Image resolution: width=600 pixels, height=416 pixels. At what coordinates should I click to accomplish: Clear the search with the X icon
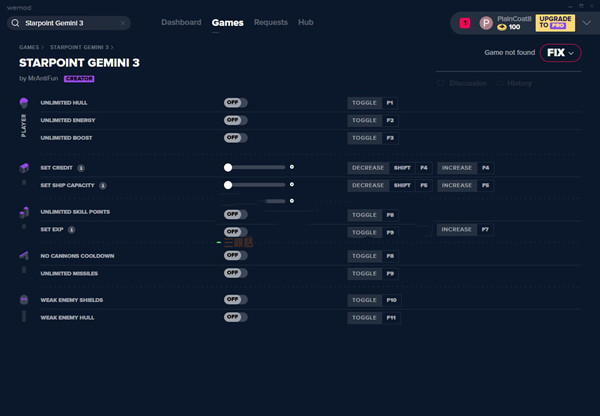tap(123, 23)
